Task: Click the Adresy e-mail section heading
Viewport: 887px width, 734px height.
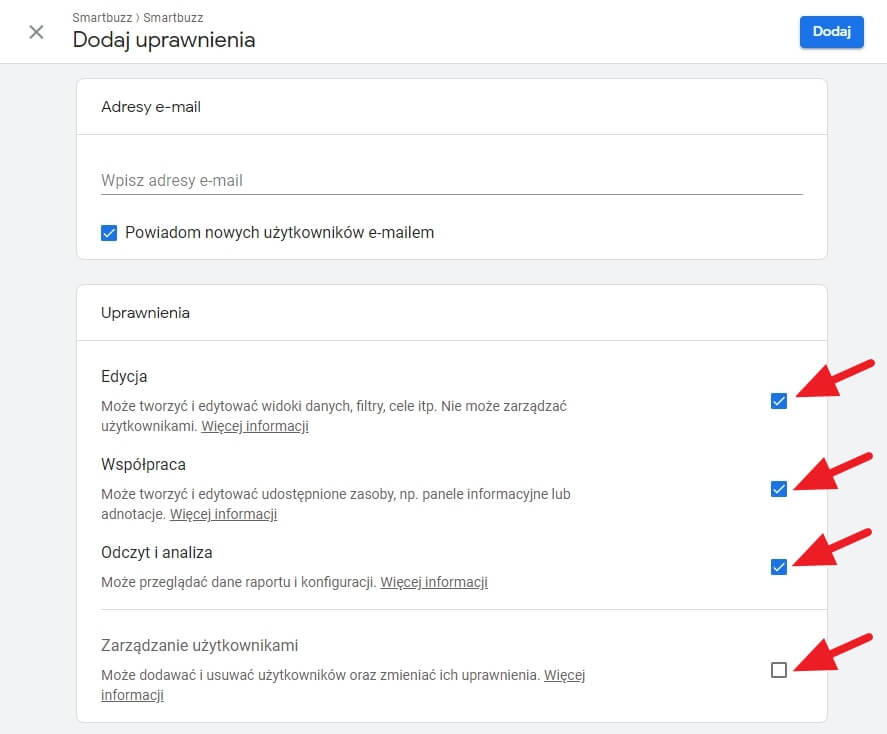Action: pyautogui.click(x=151, y=107)
